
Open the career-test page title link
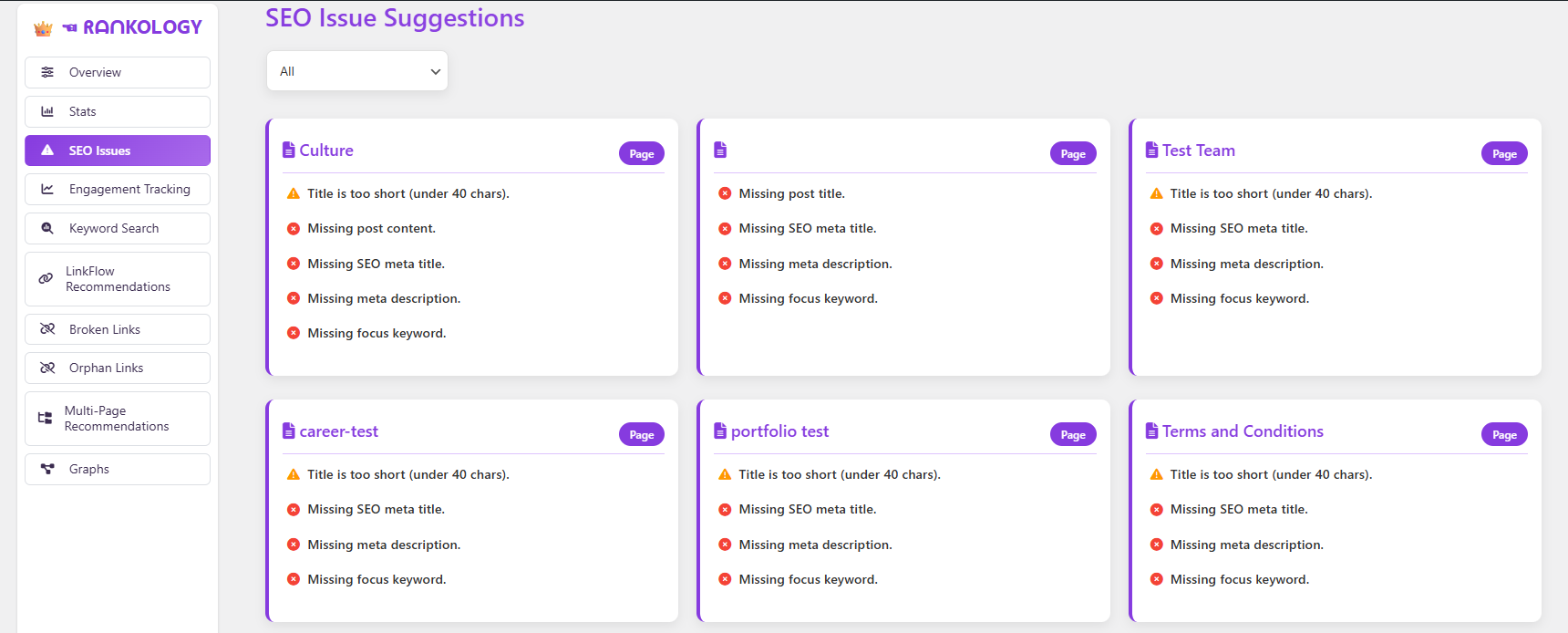338,431
